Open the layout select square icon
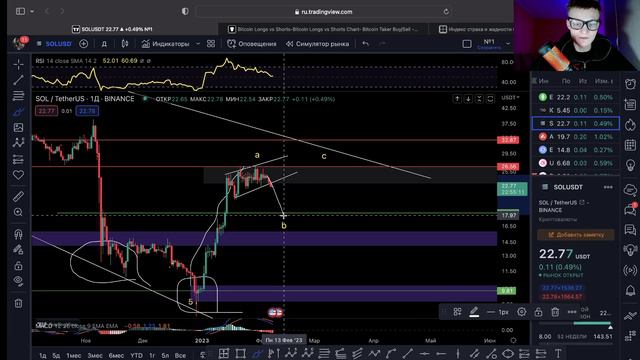Viewport: 640px width, 360px height. point(467,44)
